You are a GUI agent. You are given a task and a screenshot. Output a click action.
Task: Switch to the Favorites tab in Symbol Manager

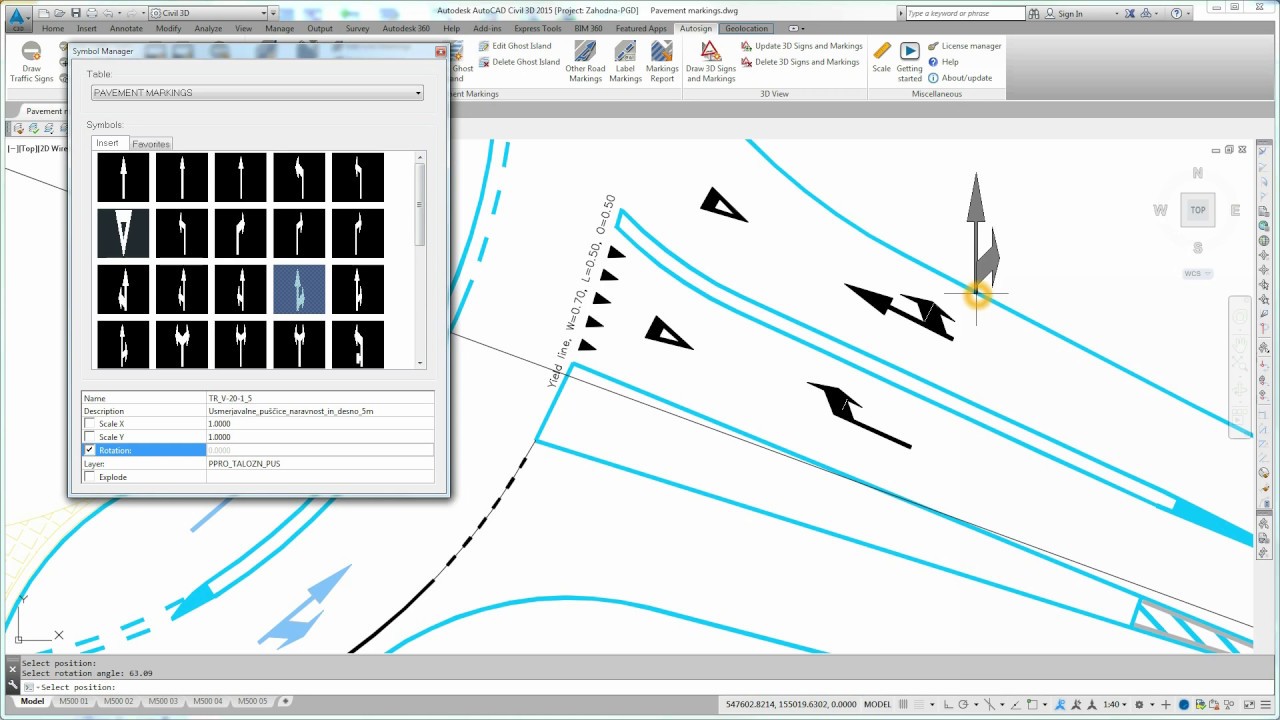click(151, 144)
